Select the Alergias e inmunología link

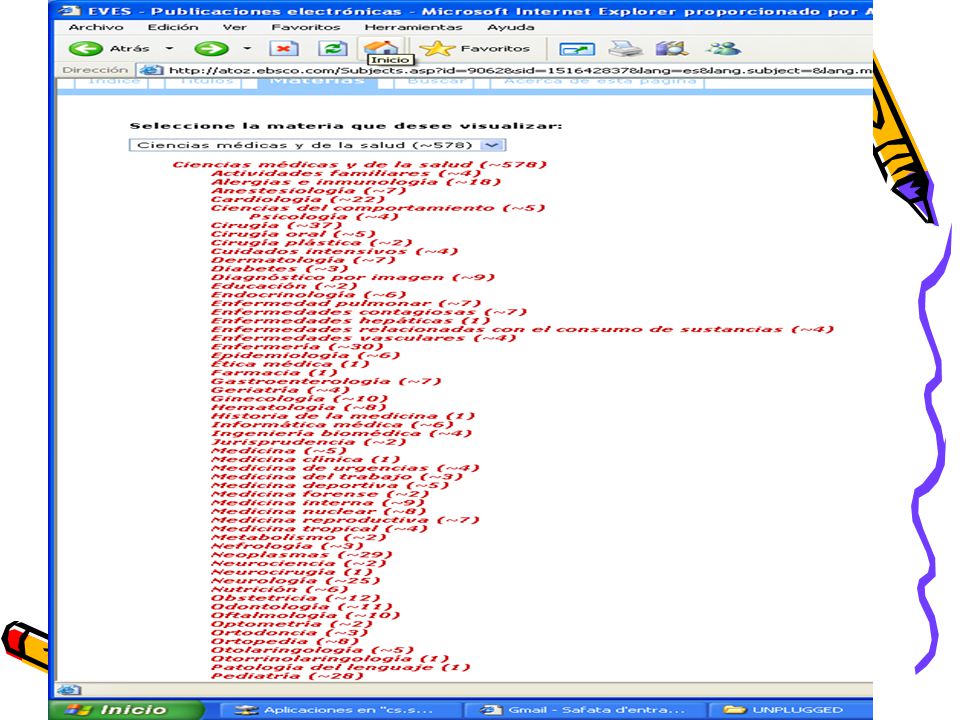tap(356, 182)
